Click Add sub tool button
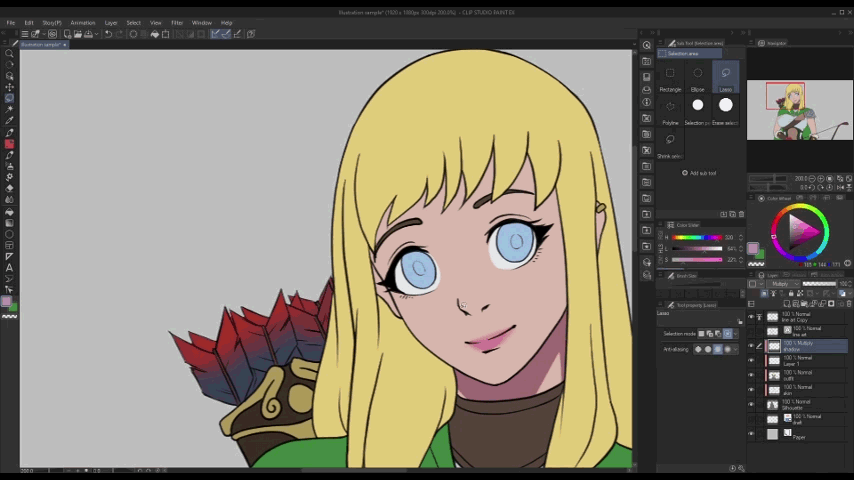 point(699,173)
